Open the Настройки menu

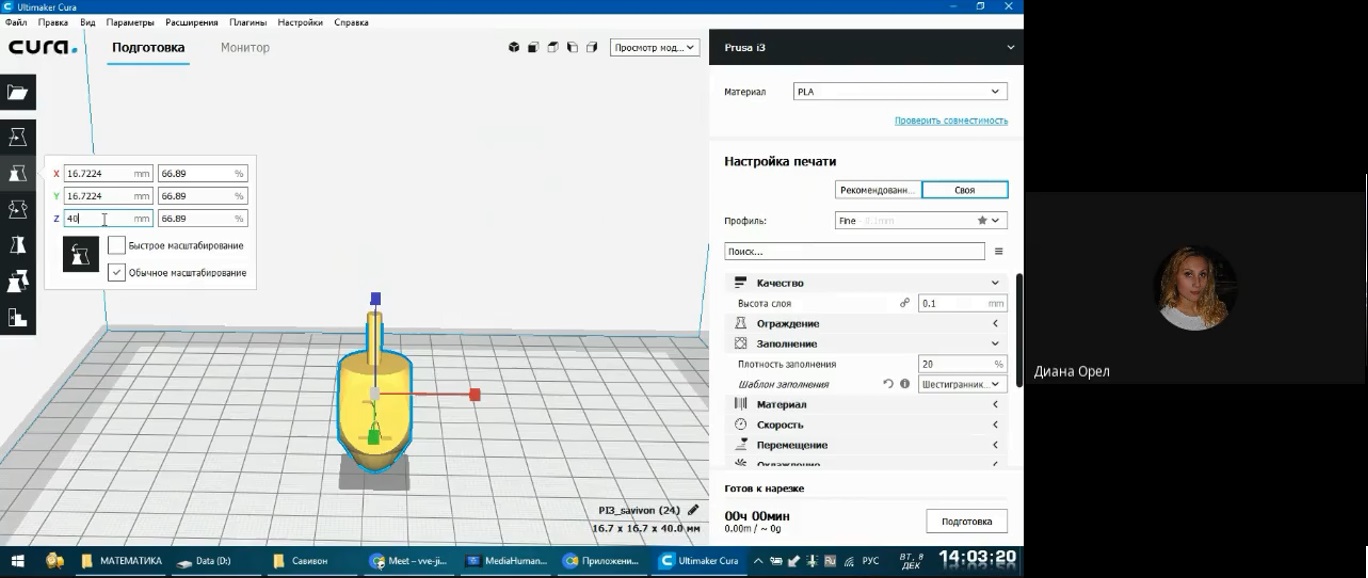[300, 22]
